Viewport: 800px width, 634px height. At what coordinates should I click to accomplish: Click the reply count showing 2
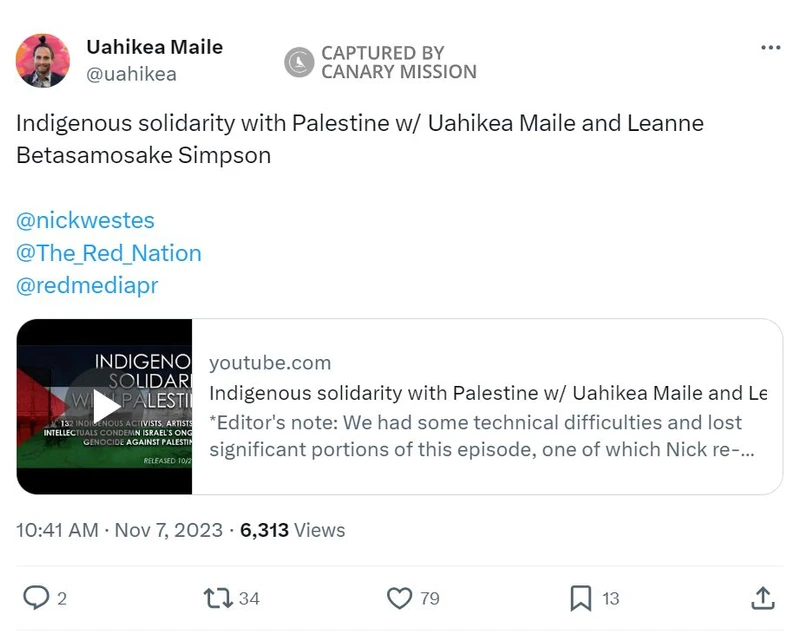(x=62, y=598)
